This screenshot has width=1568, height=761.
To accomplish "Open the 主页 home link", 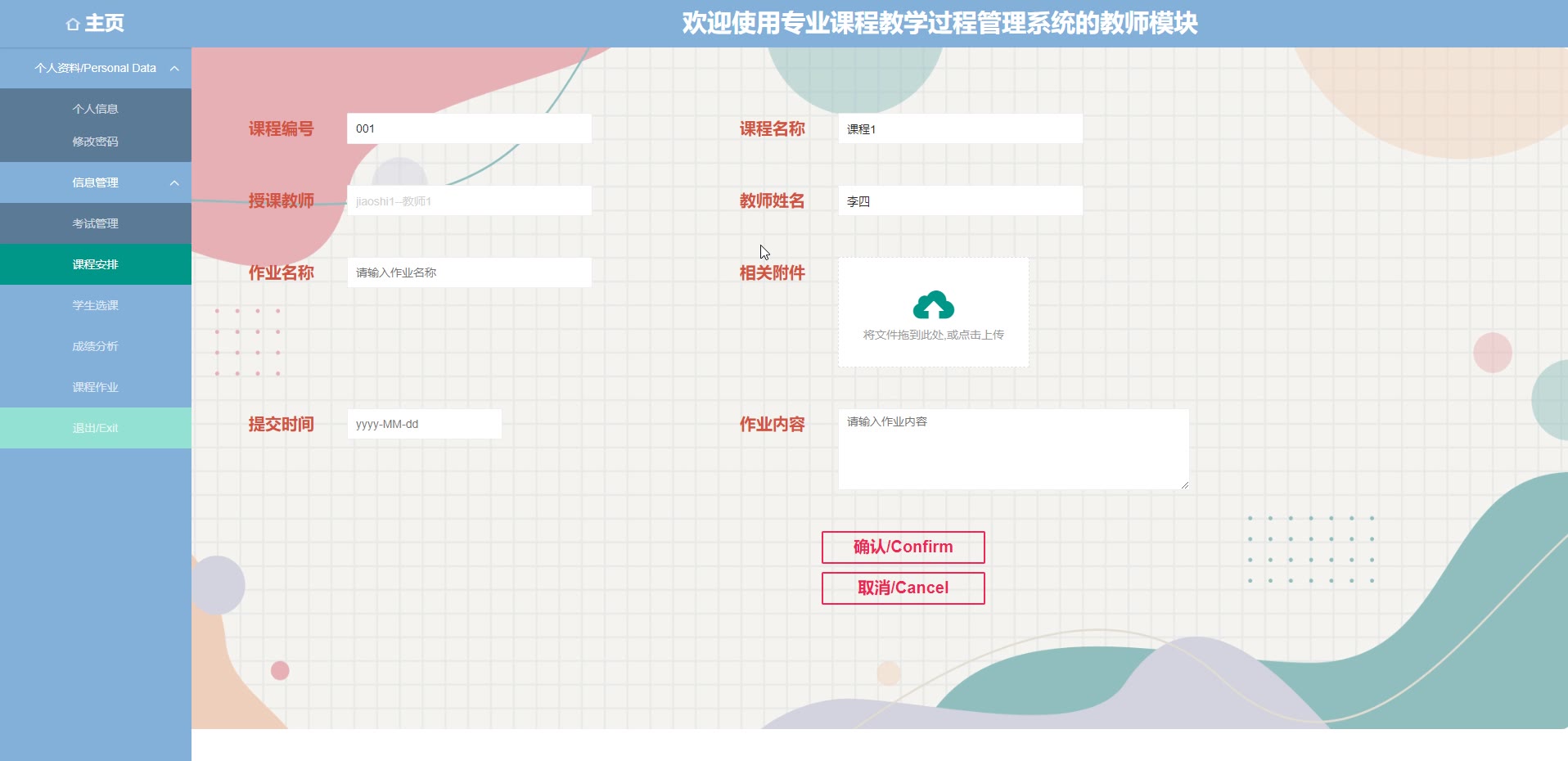I will pos(95,24).
